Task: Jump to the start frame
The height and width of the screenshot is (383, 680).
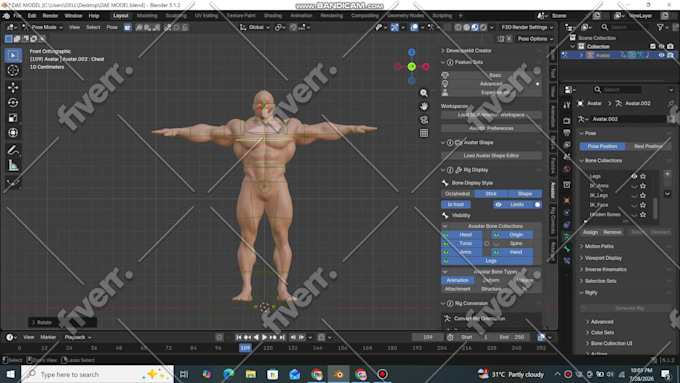Action: coord(239,337)
